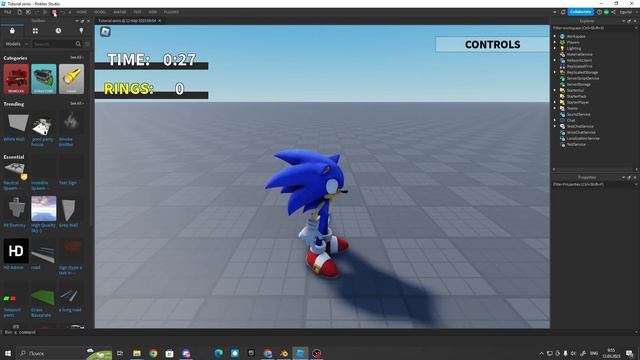Open File Explorer from the taskbar
The image size is (640, 360).
pyautogui.click(x=137, y=353)
